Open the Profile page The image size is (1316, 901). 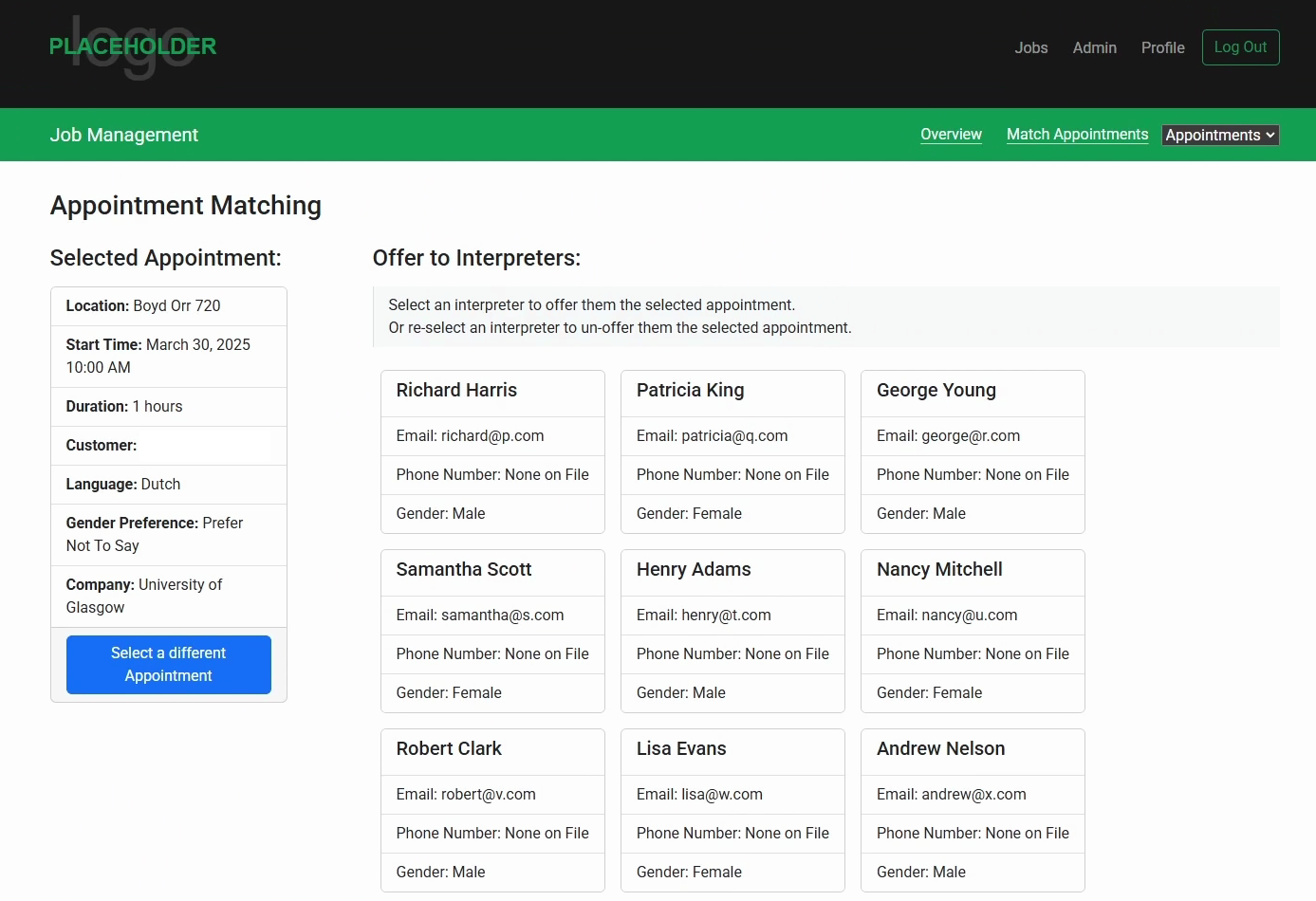click(1162, 47)
